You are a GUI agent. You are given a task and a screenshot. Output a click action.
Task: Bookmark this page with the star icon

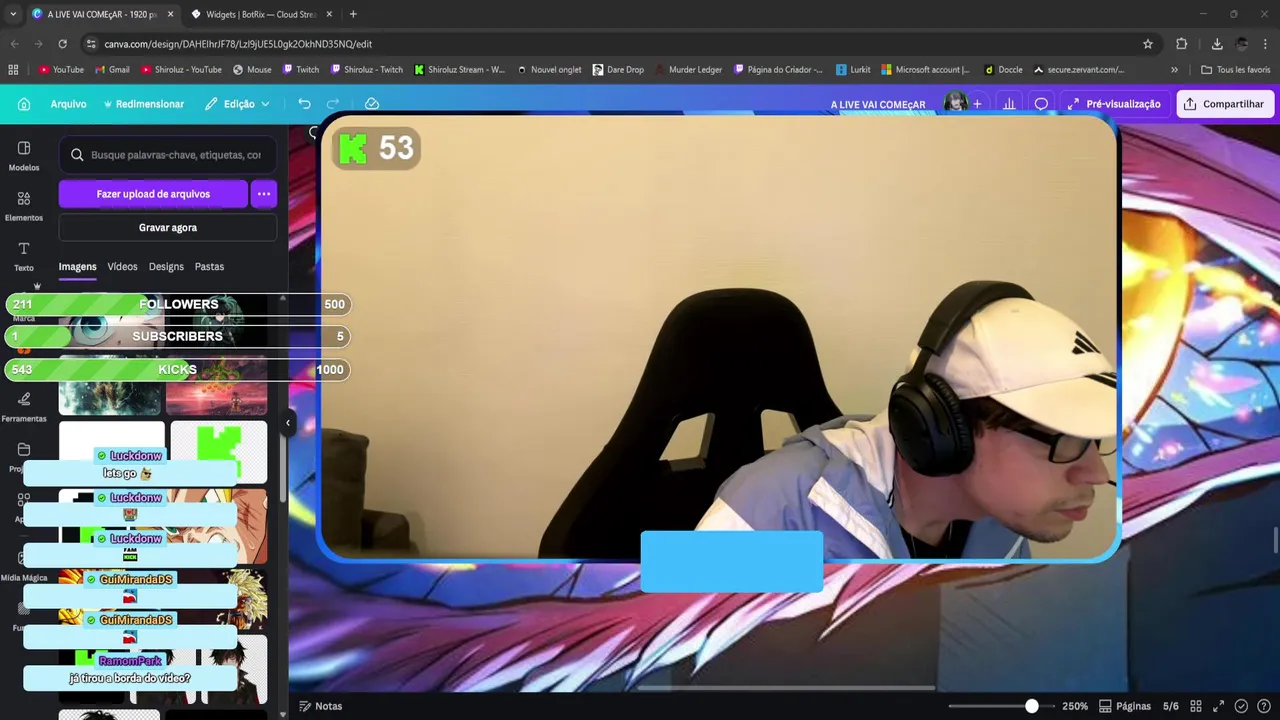tap(1148, 44)
